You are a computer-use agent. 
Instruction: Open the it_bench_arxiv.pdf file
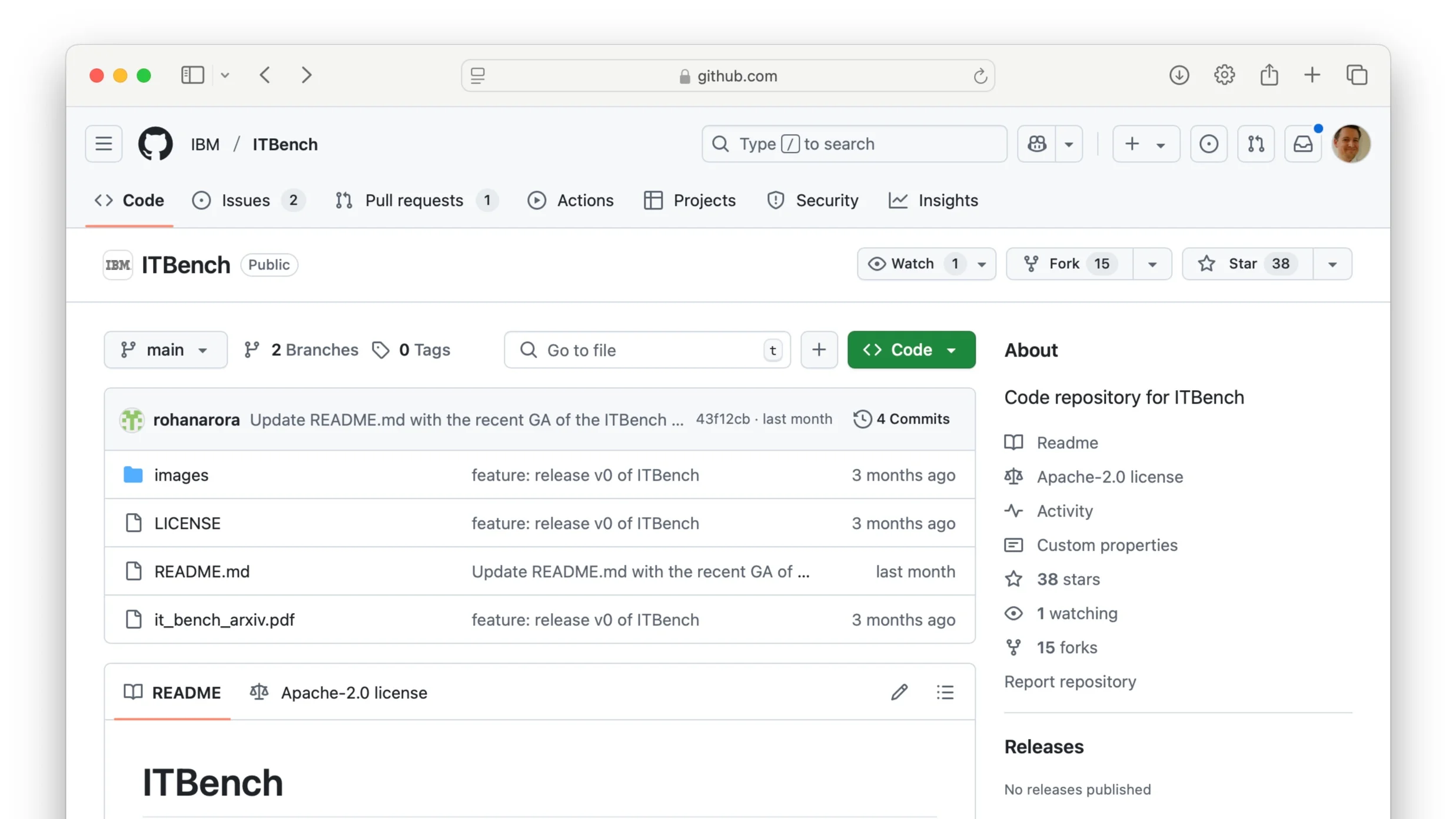[224, 620]
